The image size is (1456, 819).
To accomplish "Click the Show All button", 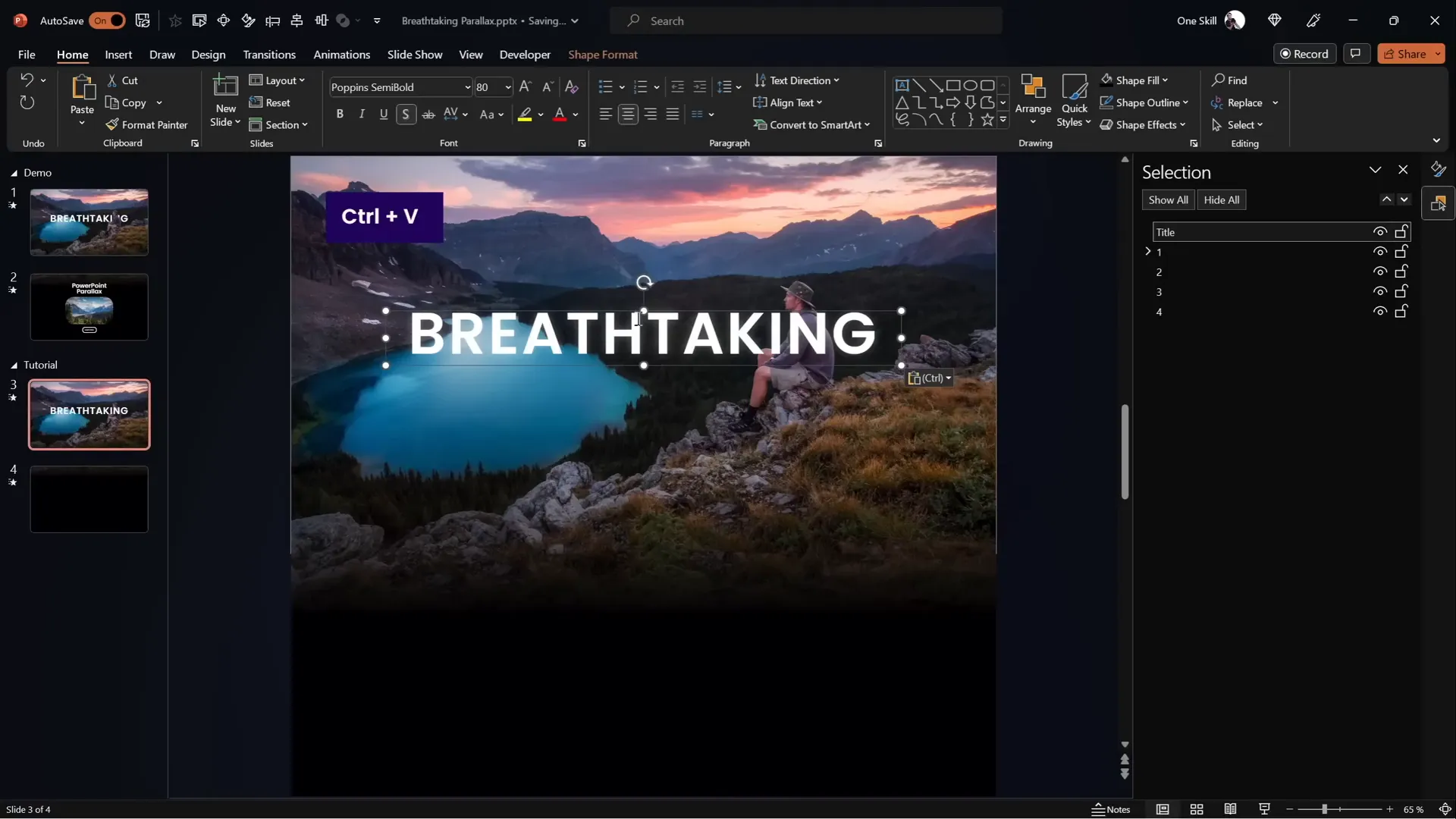I will (1168, 199).
